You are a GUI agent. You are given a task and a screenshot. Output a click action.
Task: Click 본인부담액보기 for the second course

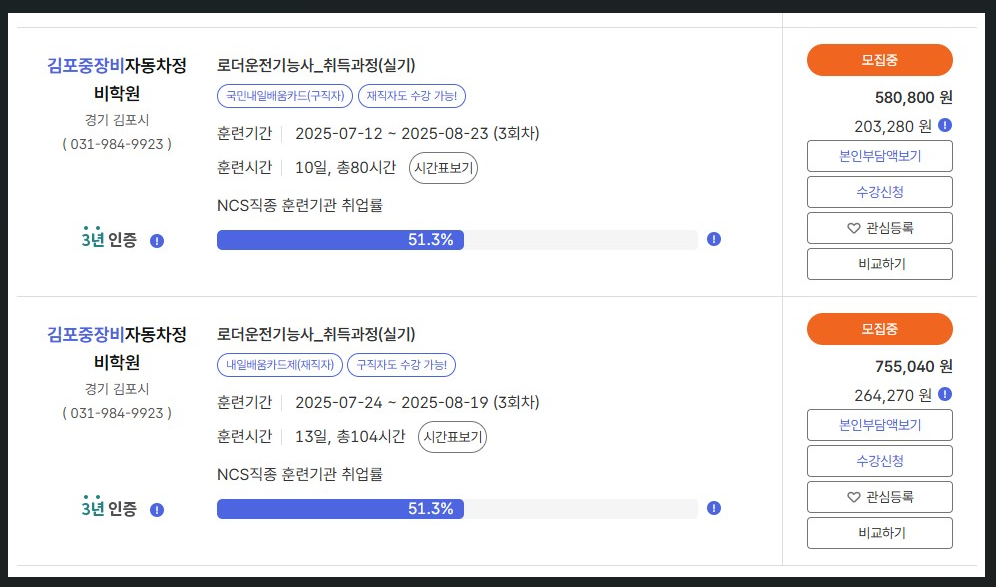pos(880,425)
